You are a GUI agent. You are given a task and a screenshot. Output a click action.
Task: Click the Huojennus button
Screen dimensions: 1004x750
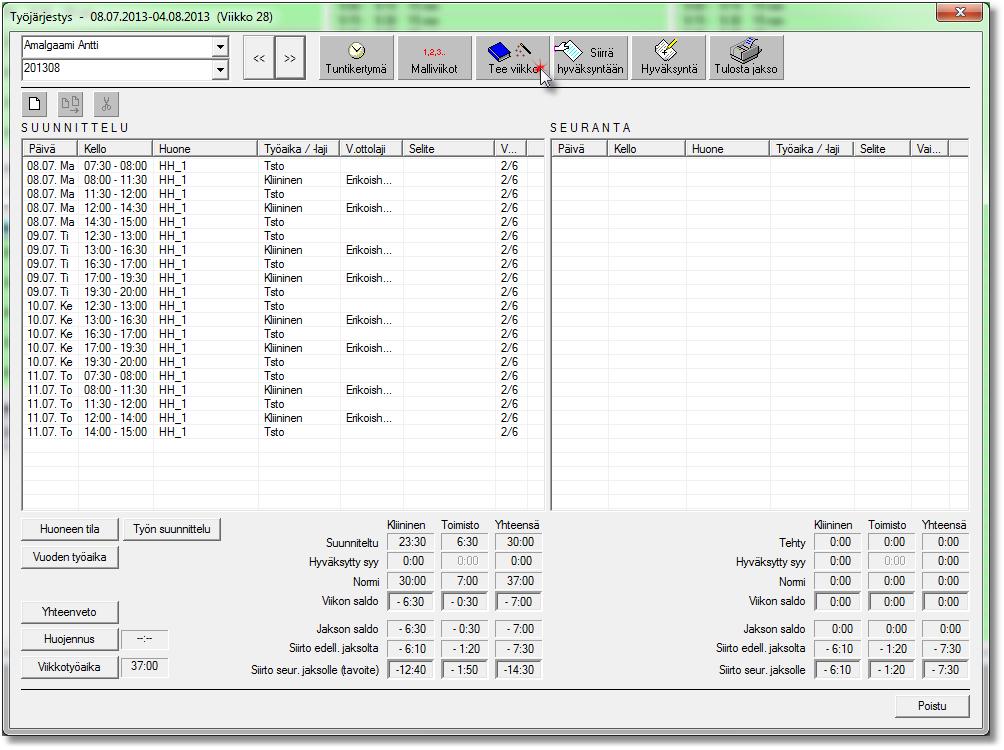[70, 639]
